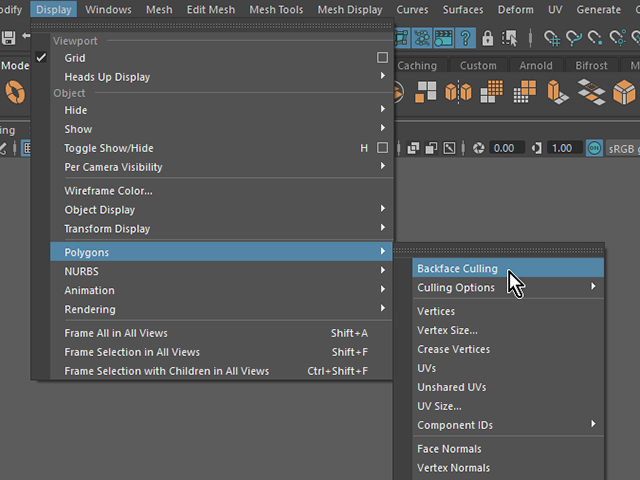640x480 pixels.
Task: Choose Backface Culling in Polygons submenu
Action: [508, 269]
